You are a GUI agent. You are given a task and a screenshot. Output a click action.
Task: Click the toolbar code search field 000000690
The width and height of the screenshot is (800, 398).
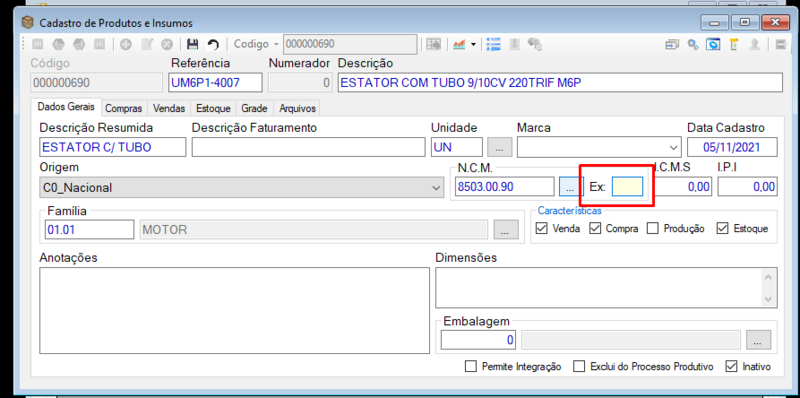click(350, 44)
